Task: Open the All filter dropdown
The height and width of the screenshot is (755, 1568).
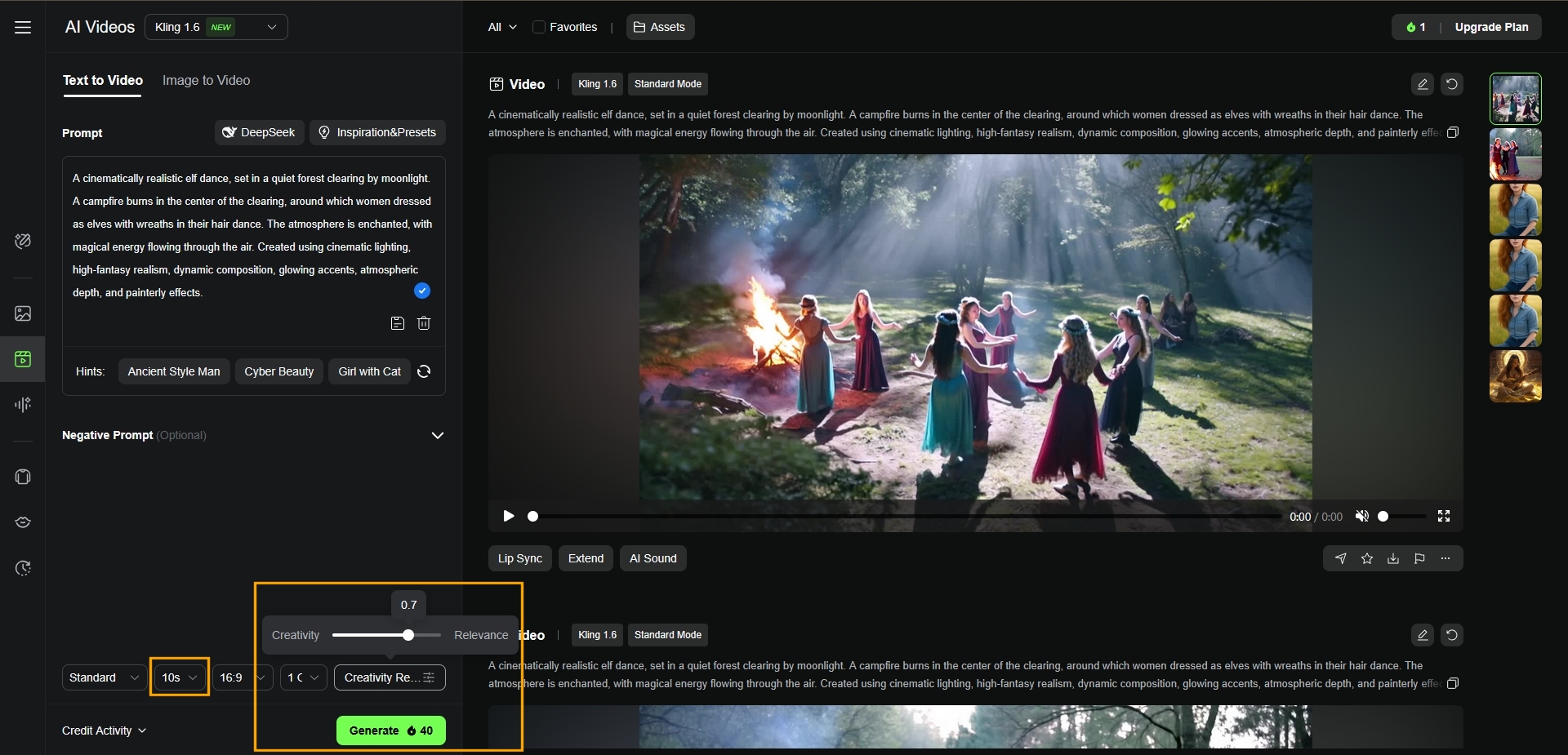Action: point(502,27)
